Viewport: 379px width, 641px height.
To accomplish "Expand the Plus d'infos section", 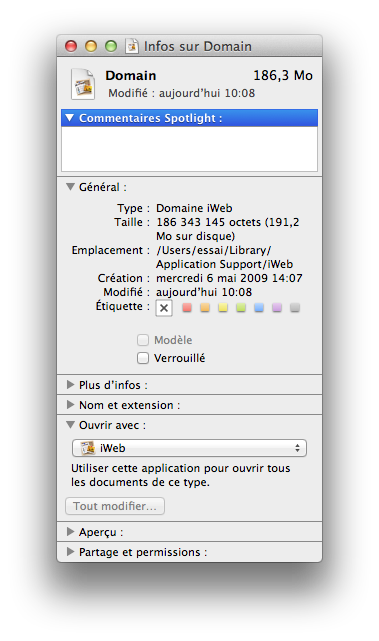I will [x=70, y=385].
